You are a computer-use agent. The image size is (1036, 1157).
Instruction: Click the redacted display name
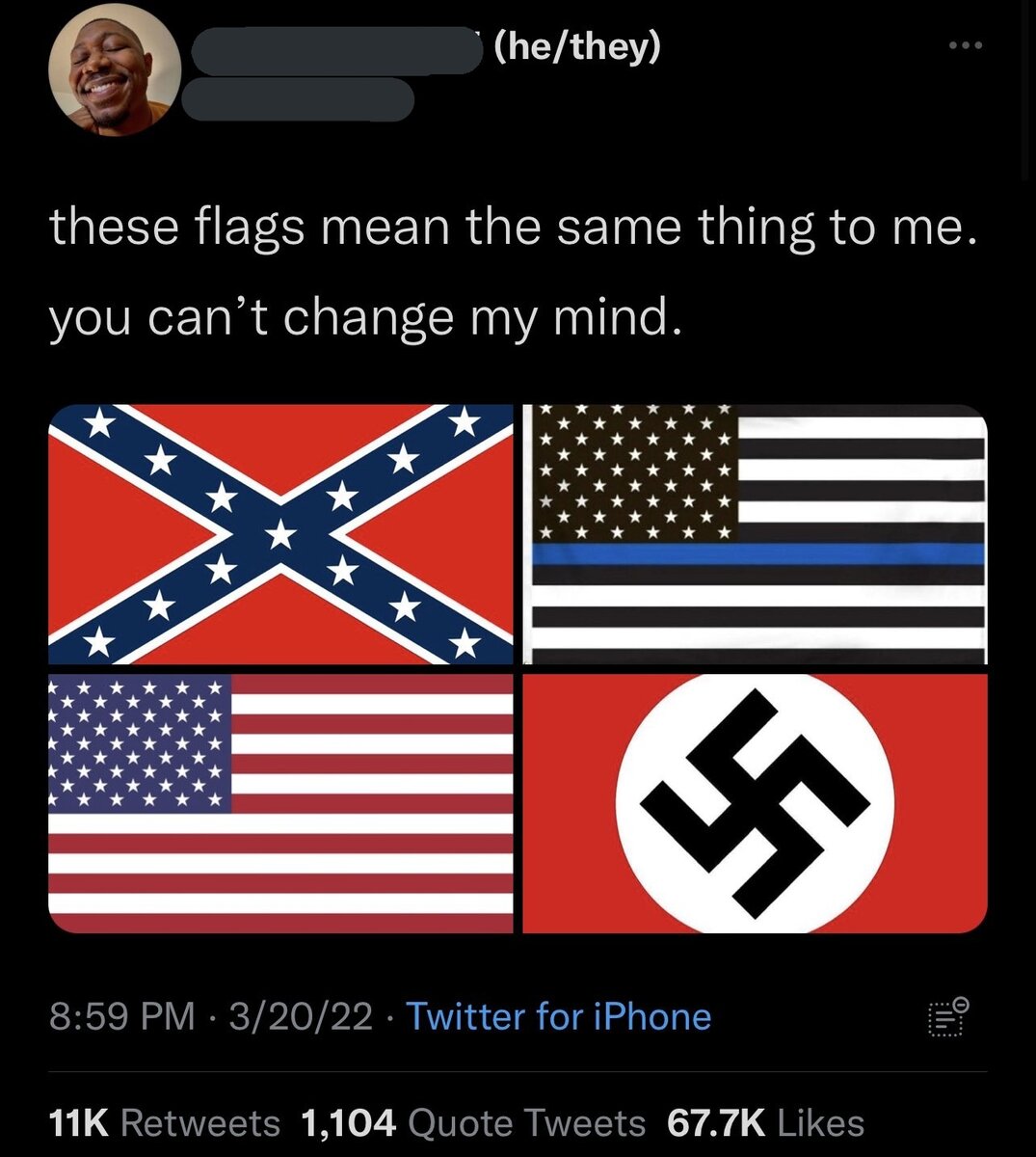pyautogui.click(x=337, y=50)
